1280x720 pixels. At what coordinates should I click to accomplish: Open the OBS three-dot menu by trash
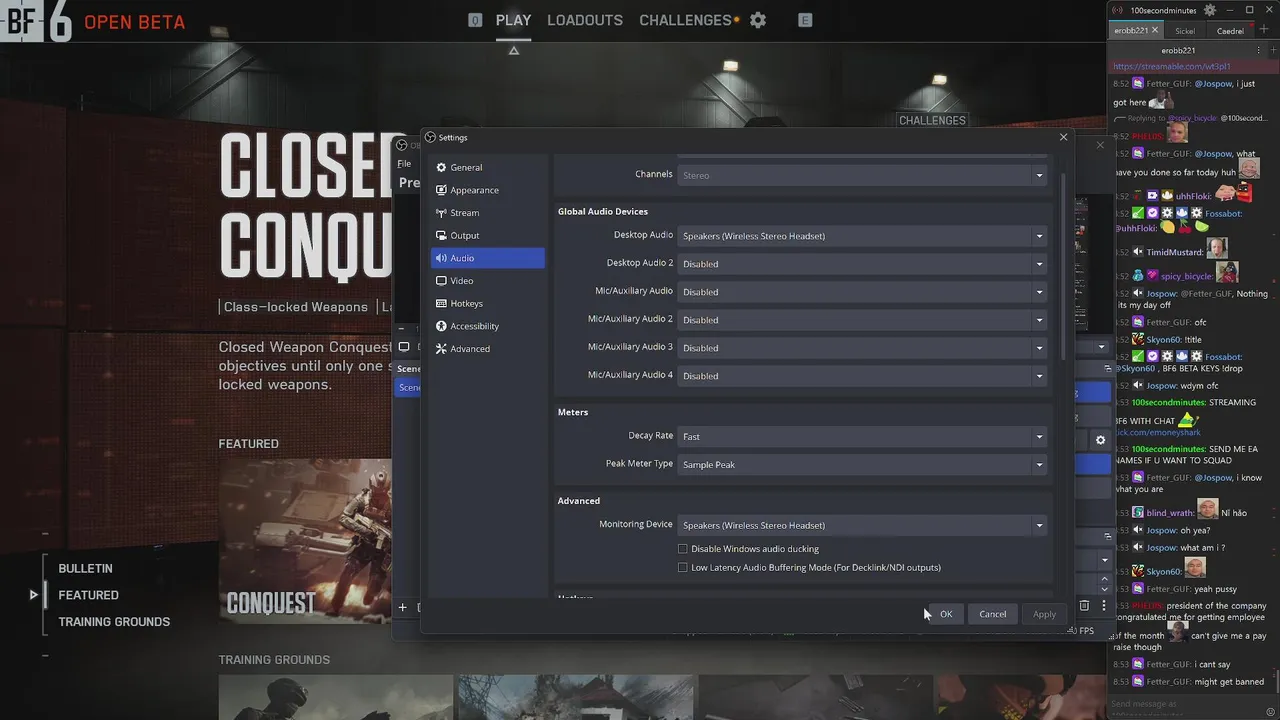(1104, 606)
